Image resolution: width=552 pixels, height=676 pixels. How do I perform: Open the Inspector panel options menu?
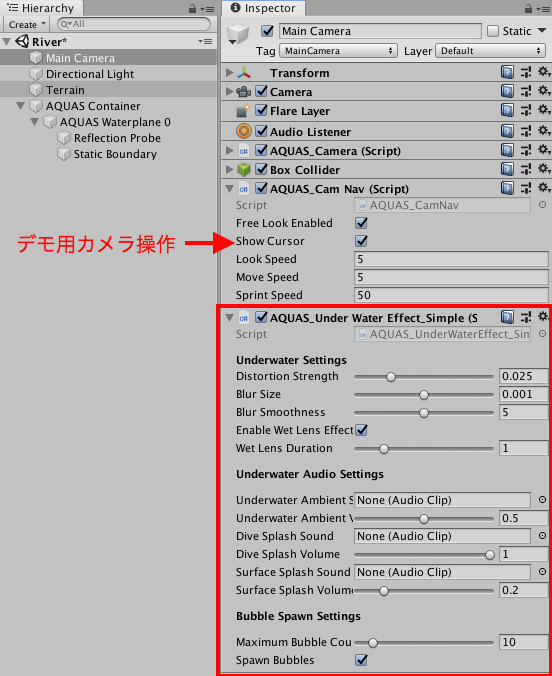(543, 9)
